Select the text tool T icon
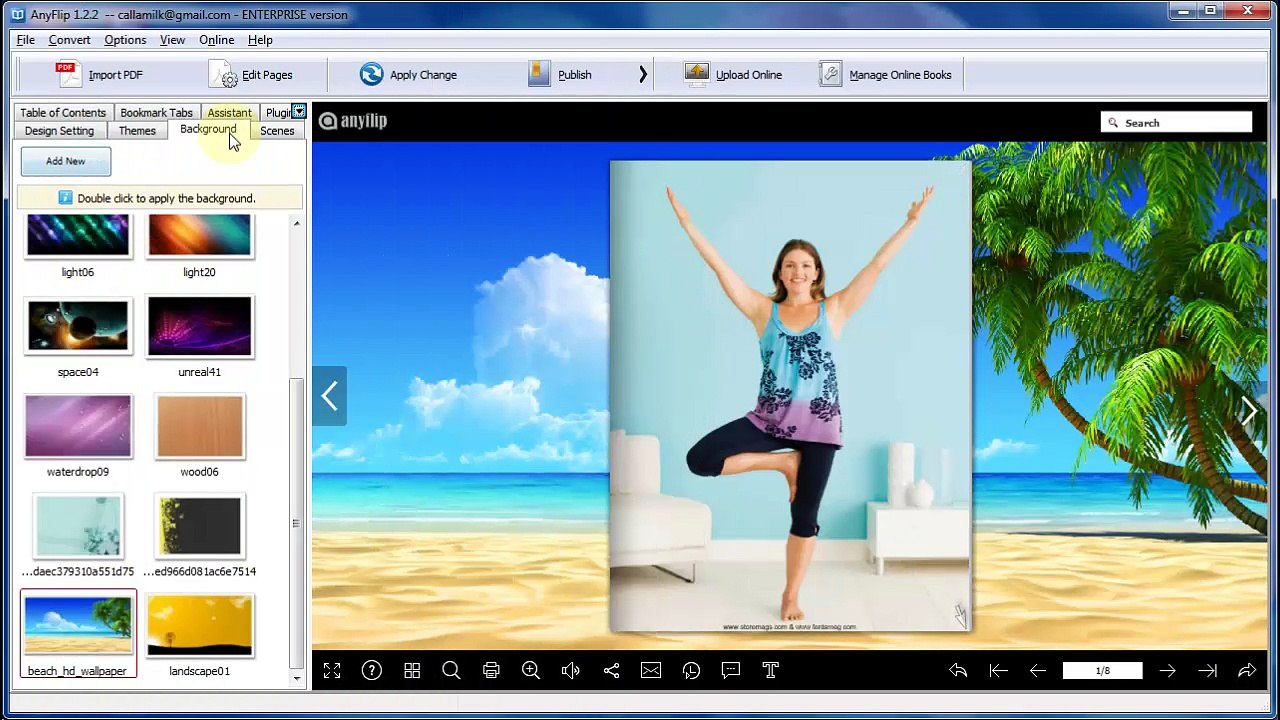The width and height of the screenshot is (1280, 720). 771,671
